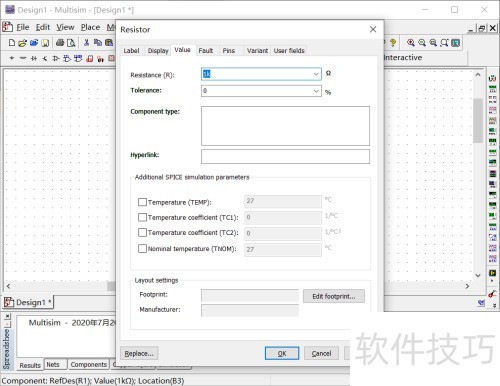Screen dimensions: 500x386
Task: Click Full screen view icon
Action: (x=456, y=43)
